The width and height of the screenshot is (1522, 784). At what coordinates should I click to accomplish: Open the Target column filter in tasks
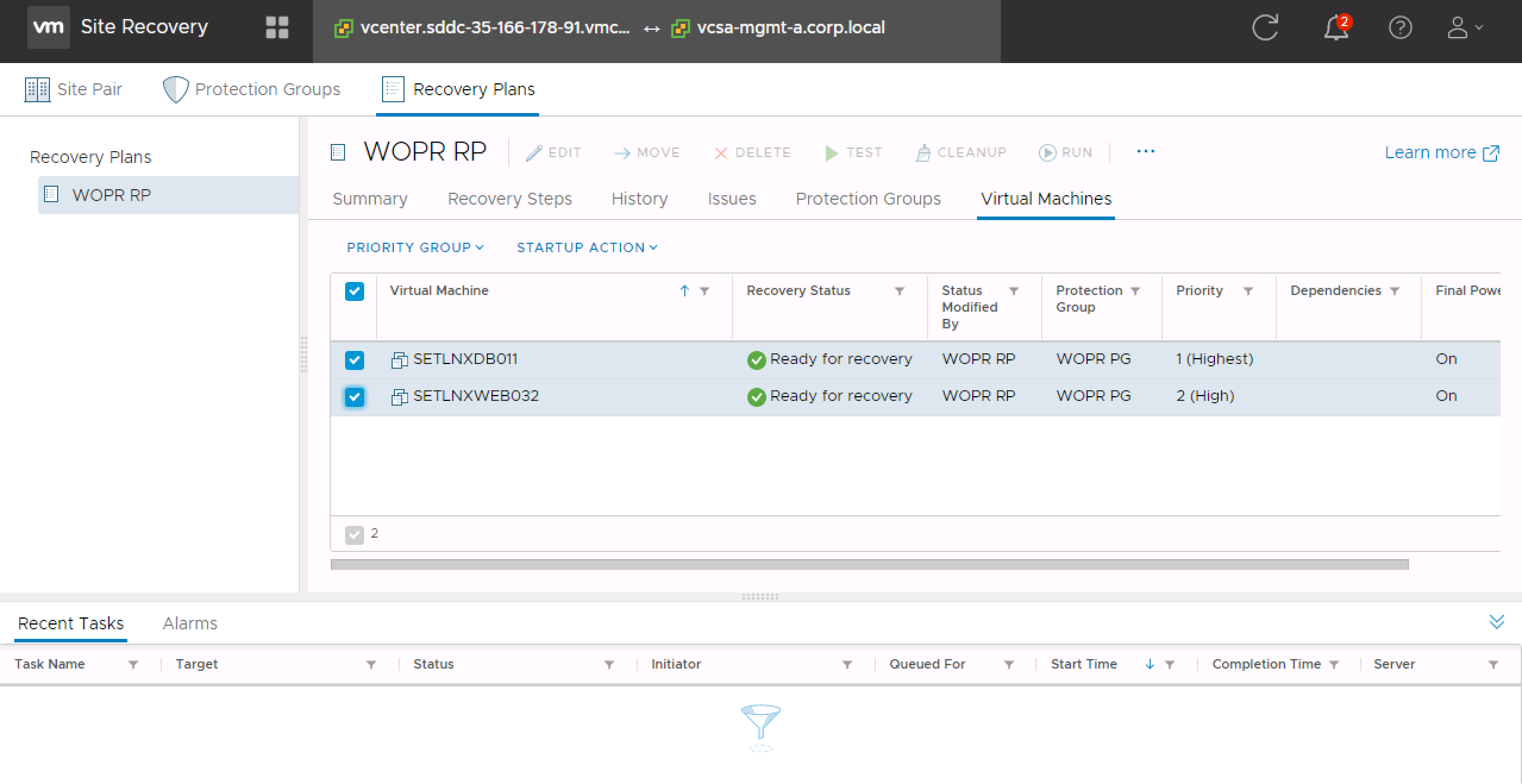pyautogui.click(x=371, y=664)
